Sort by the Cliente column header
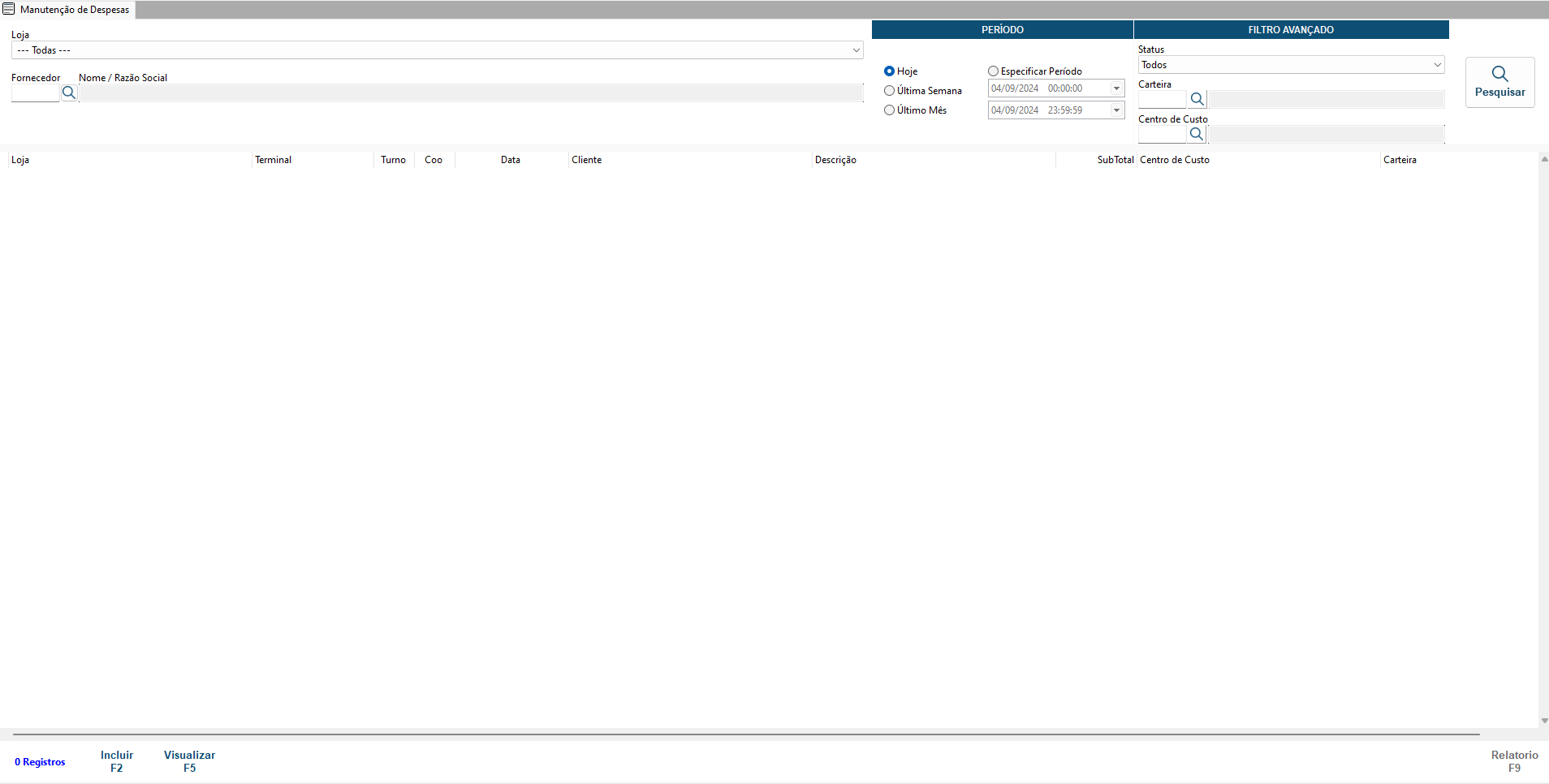Screen dimensions: 1549x784 690,160
